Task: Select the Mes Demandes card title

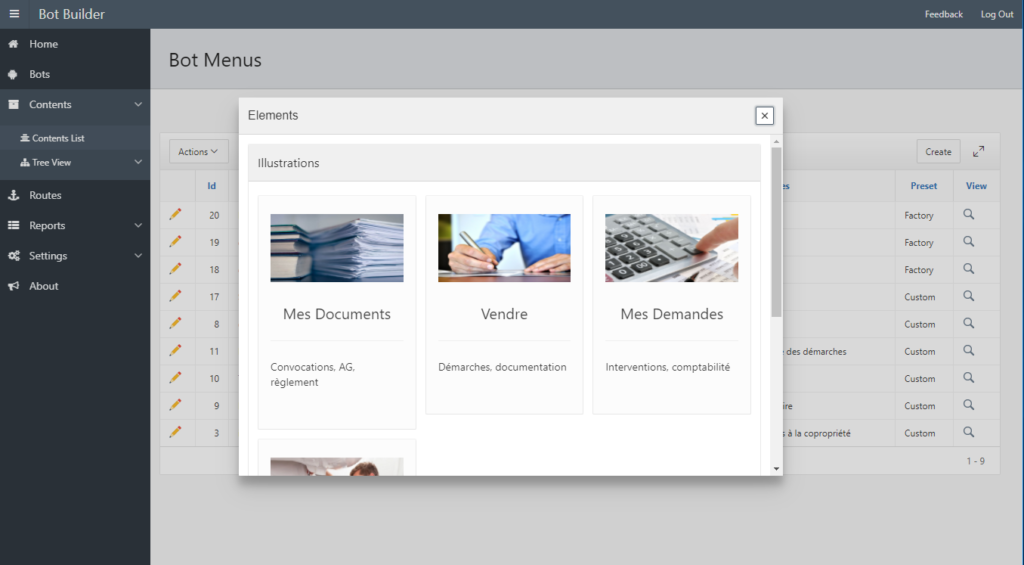Action: [x=671, y=314]
